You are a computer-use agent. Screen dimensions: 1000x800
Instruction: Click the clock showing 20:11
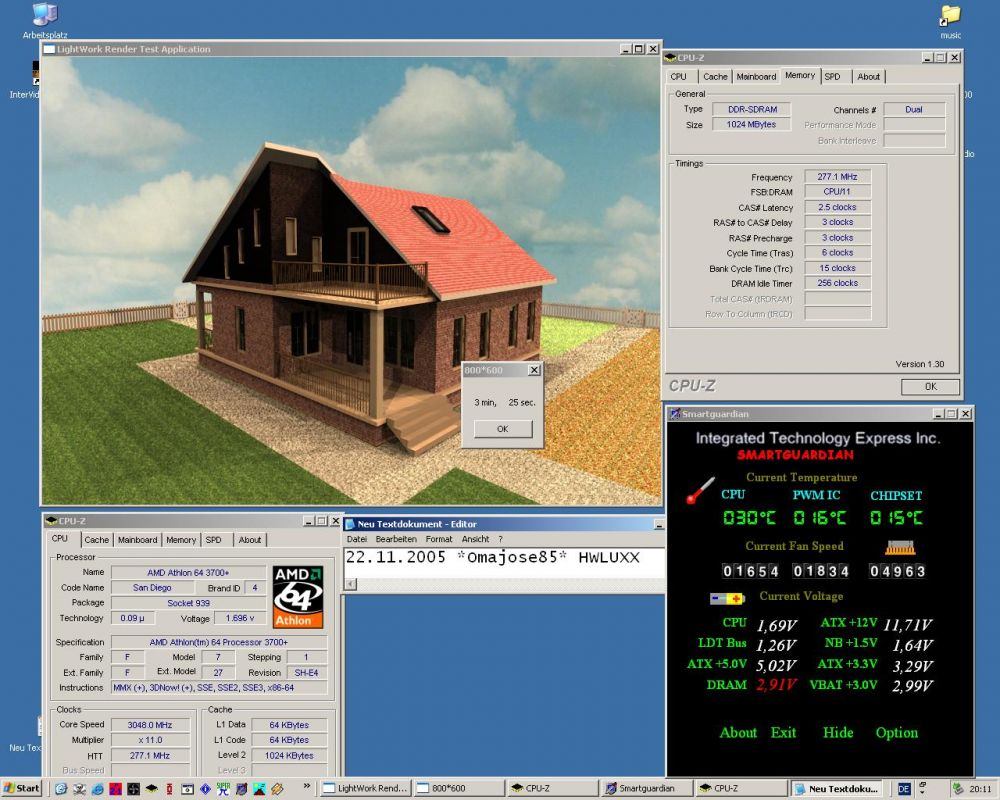[980, 789]
